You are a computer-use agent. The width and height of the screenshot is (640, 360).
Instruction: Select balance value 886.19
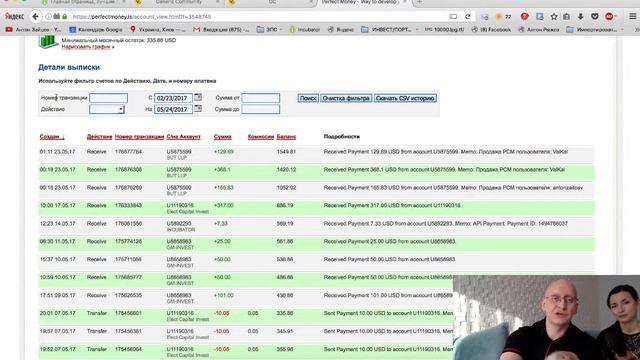[285, 205]
